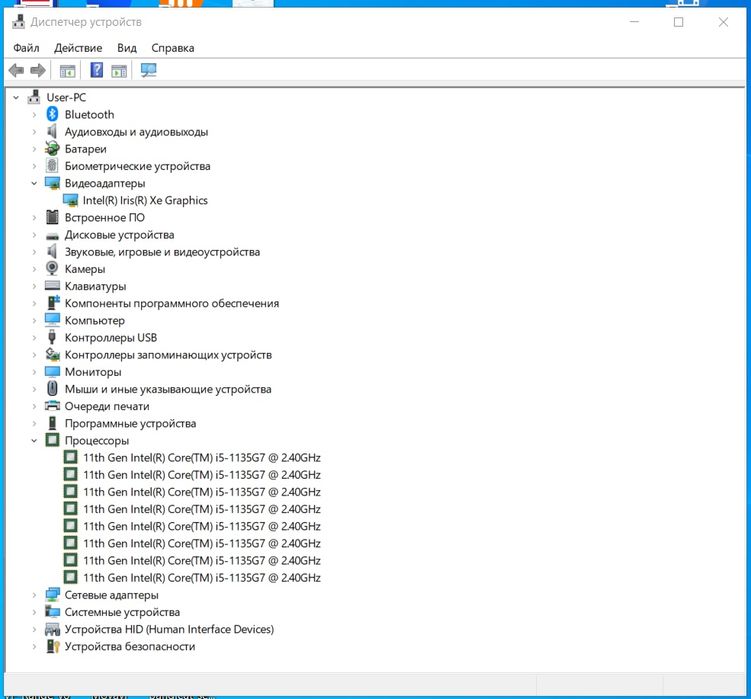The height and width of the screenshot is (699, 751).
Task: Select Intel(R) Iris(R) Xe Graphics entry
Action: (145, 200)
